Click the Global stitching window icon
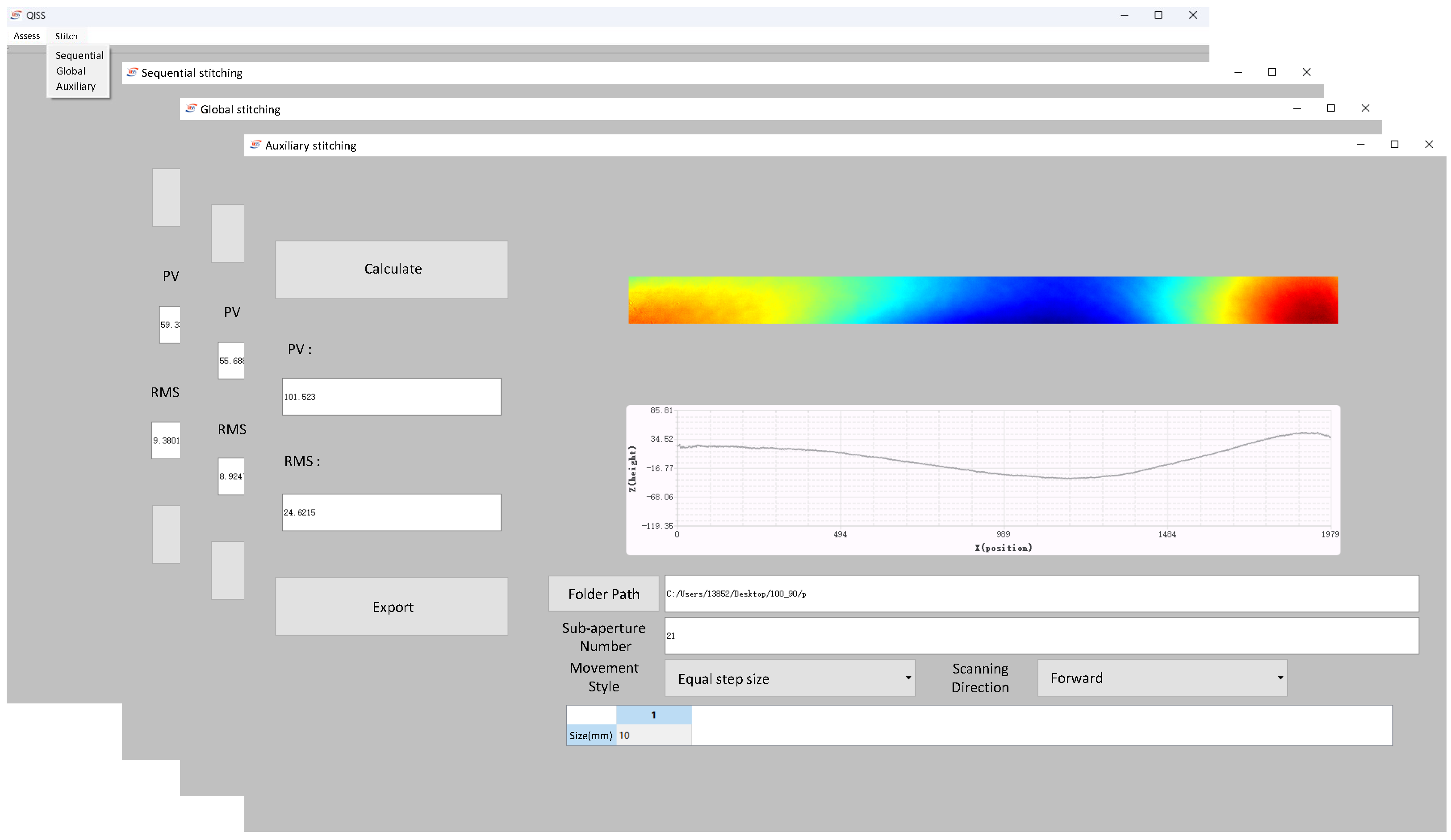This screenshot has height=840, width=1451. 191,109
